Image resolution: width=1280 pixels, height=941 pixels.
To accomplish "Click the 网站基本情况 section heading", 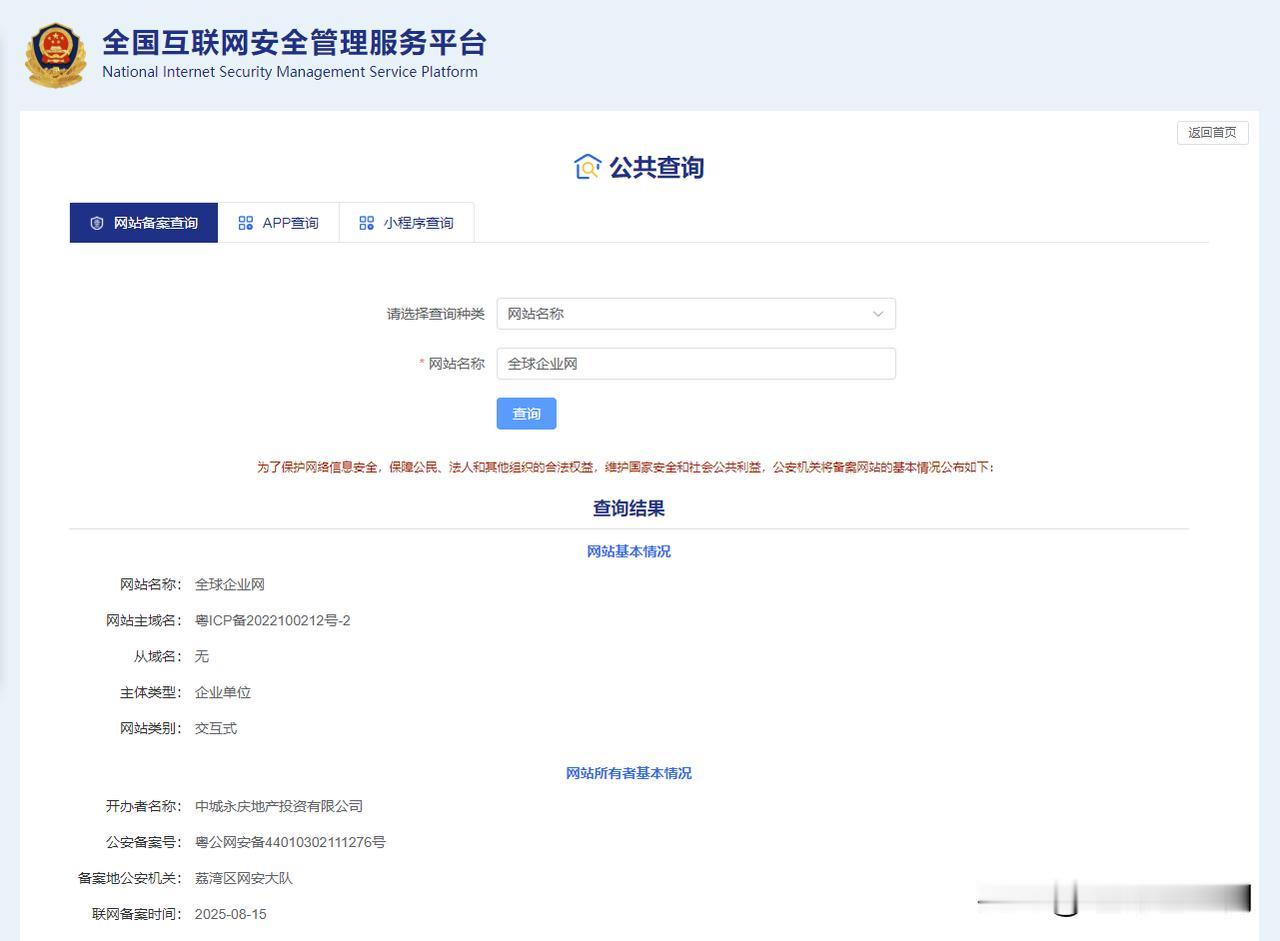I will pos(629,552).
